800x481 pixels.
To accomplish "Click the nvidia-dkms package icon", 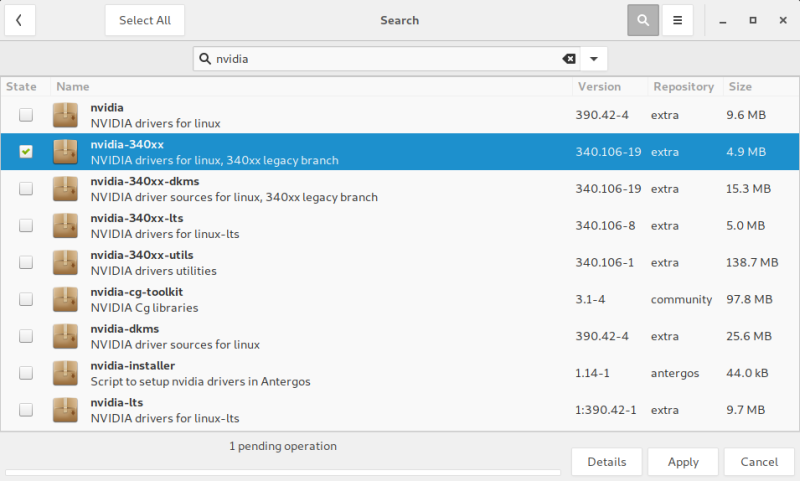I will (65, 336).
